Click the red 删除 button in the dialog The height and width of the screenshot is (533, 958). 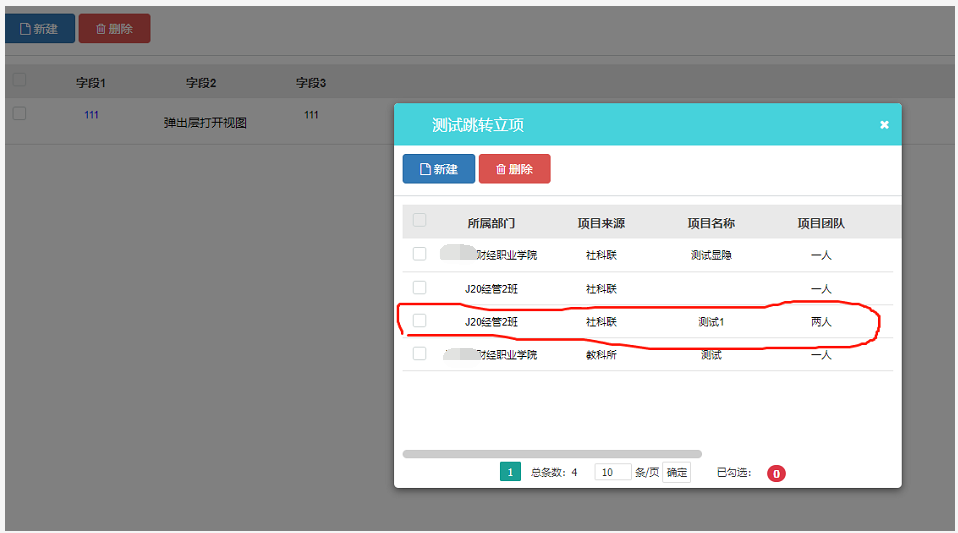click(x=514, y=169)
